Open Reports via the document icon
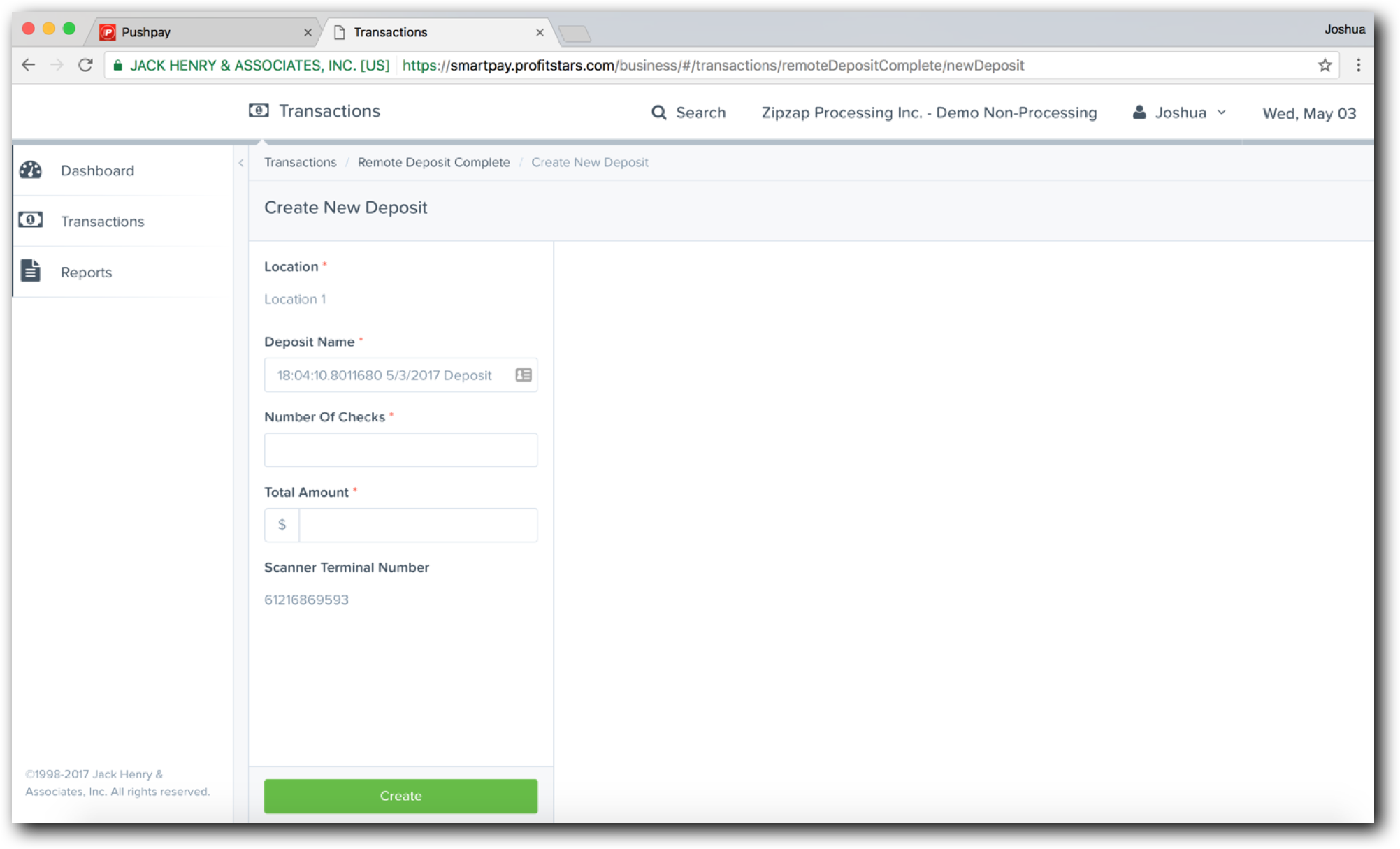The width and height of the screenshot is (1400, 849). tap(31, 271)
